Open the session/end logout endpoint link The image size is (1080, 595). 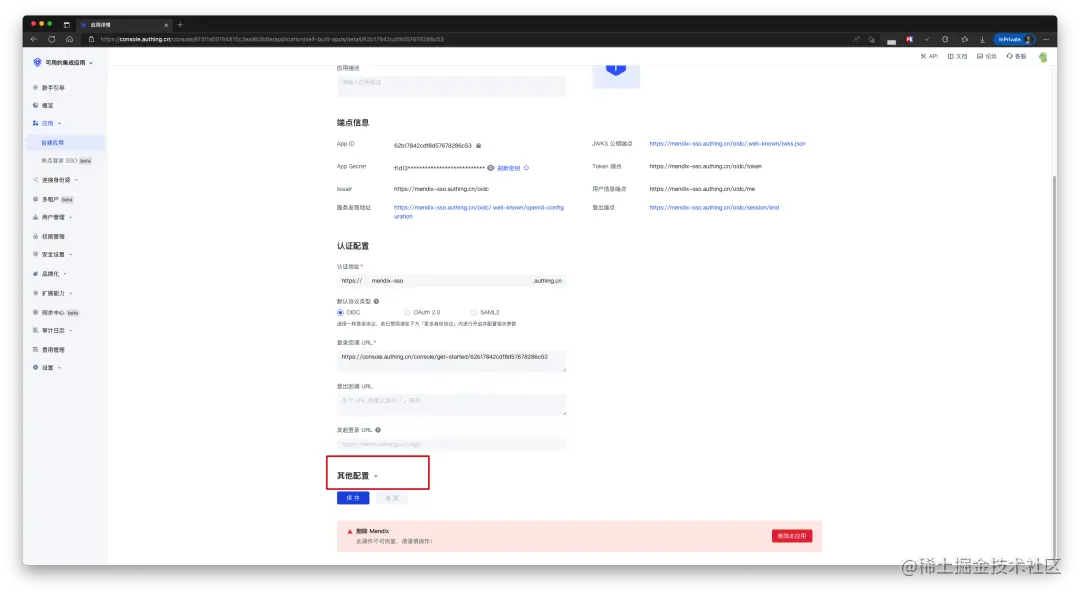click(714, 207)
